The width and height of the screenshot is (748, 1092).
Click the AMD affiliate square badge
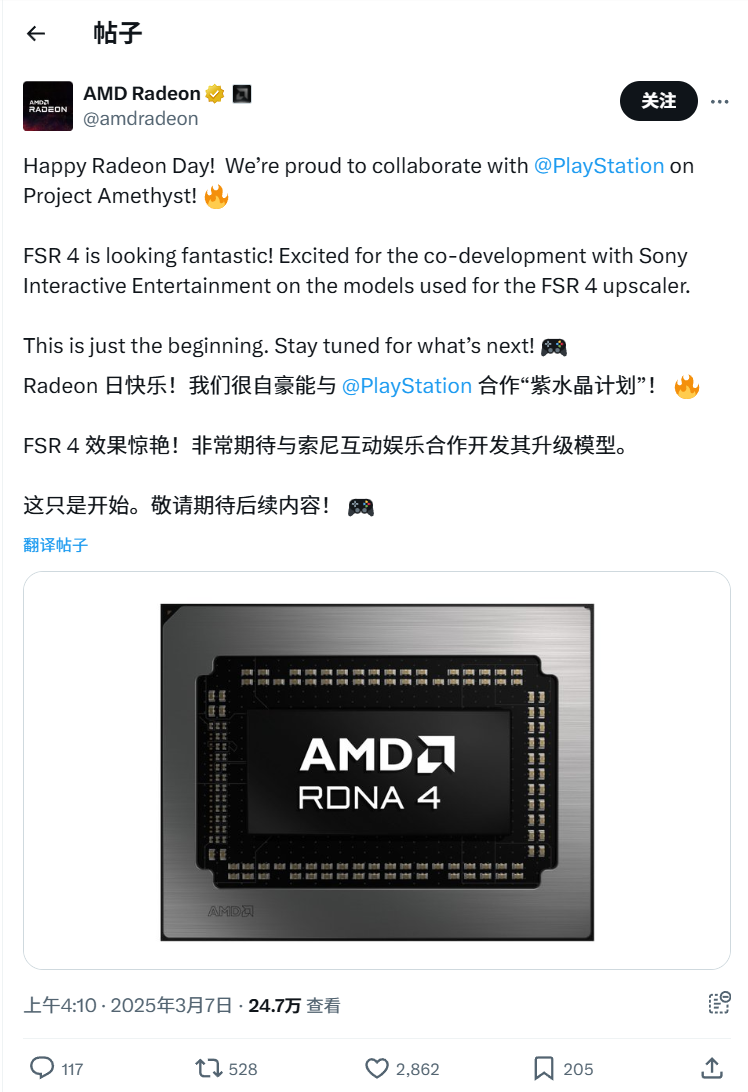pos(240,94)
